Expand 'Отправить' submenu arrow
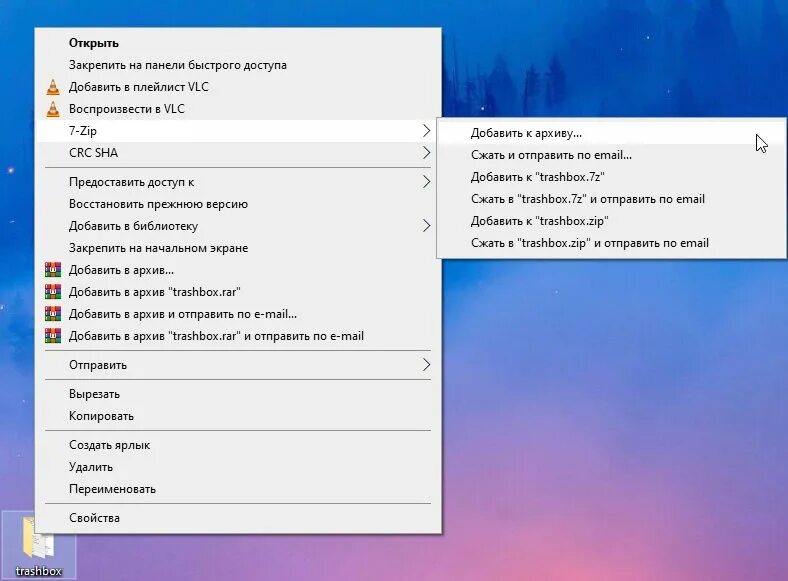The image size is (788, 581). (426, 365)
